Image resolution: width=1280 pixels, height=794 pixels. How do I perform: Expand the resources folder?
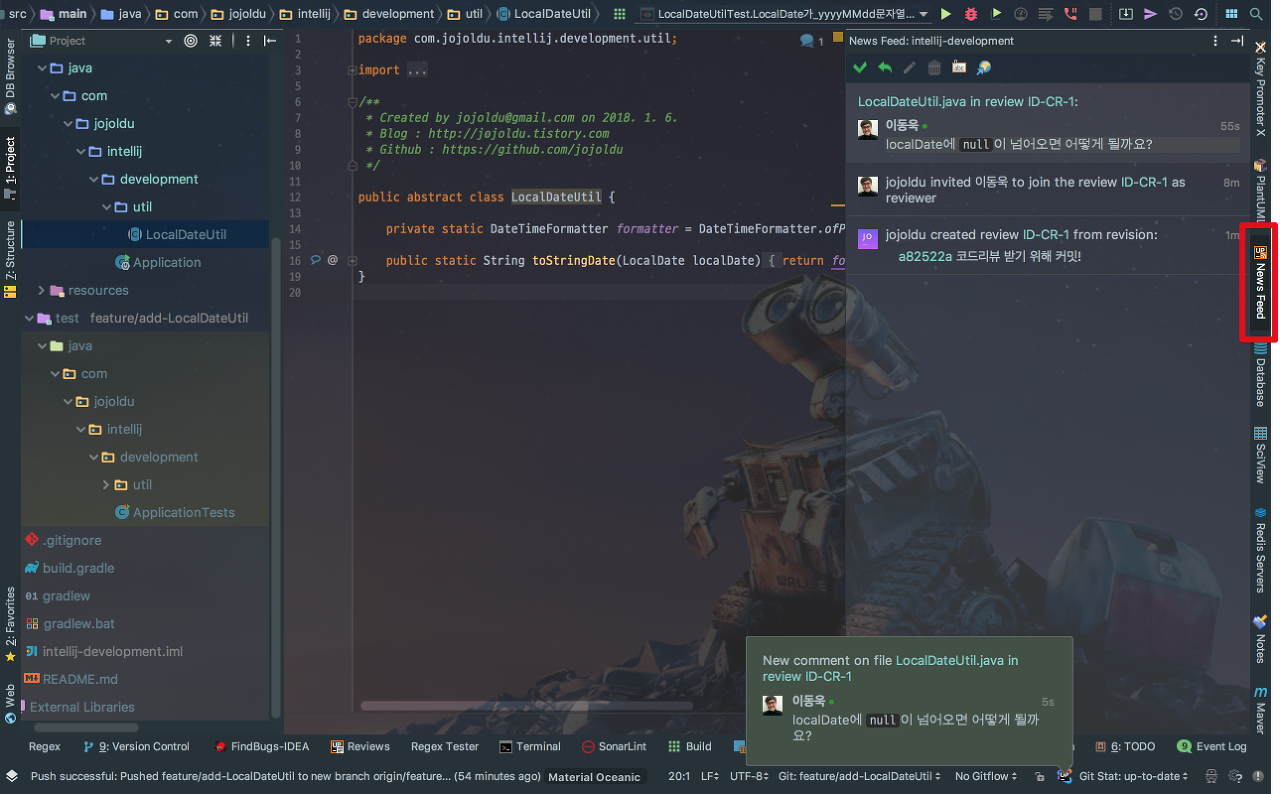coord(41,290)
